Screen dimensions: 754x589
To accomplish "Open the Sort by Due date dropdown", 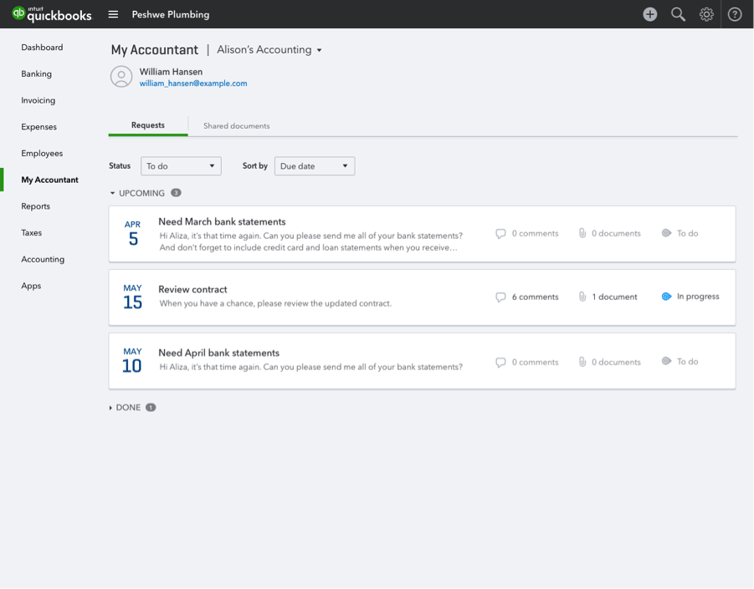I will click(314, 166).
